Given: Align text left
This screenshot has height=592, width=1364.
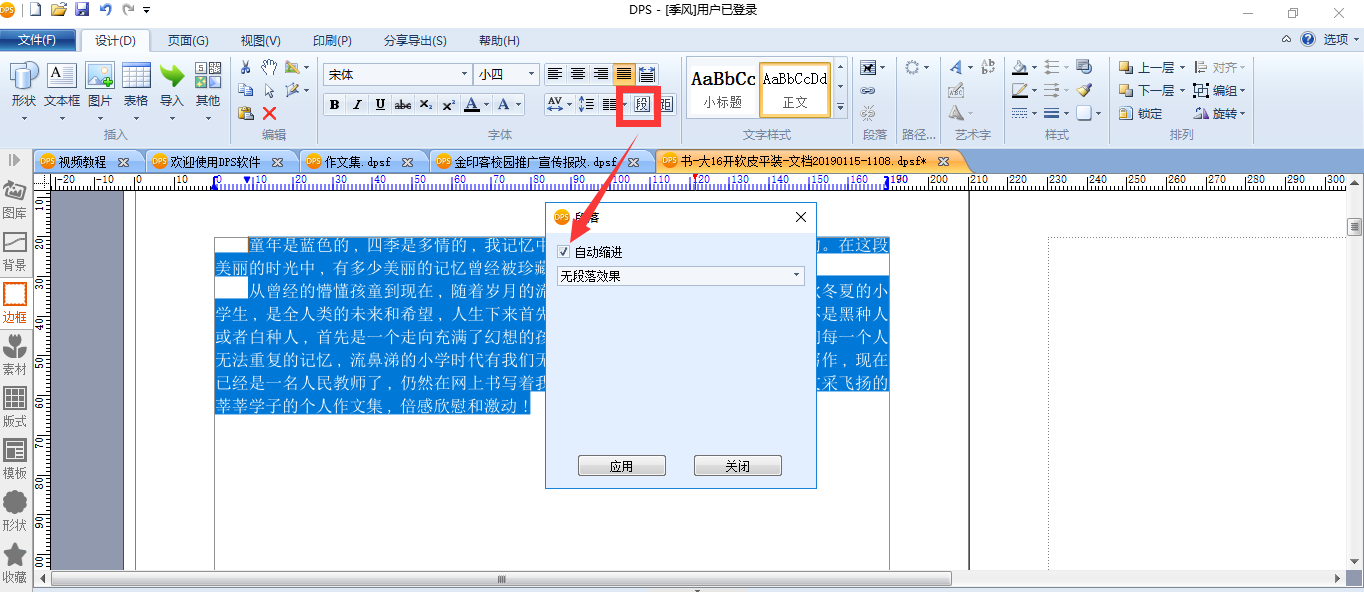Looking at the screenshot, I should coord(555,74).
